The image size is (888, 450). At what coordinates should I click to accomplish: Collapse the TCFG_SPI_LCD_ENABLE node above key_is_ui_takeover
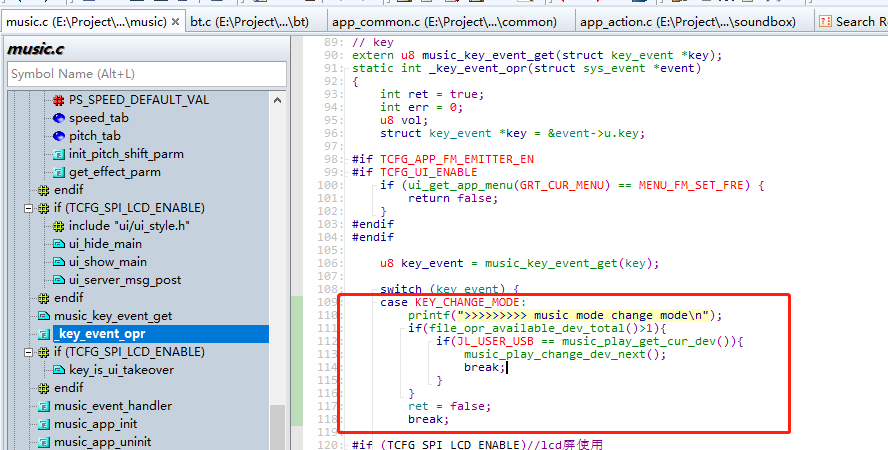pyautogui.click(x=28, y=352)
